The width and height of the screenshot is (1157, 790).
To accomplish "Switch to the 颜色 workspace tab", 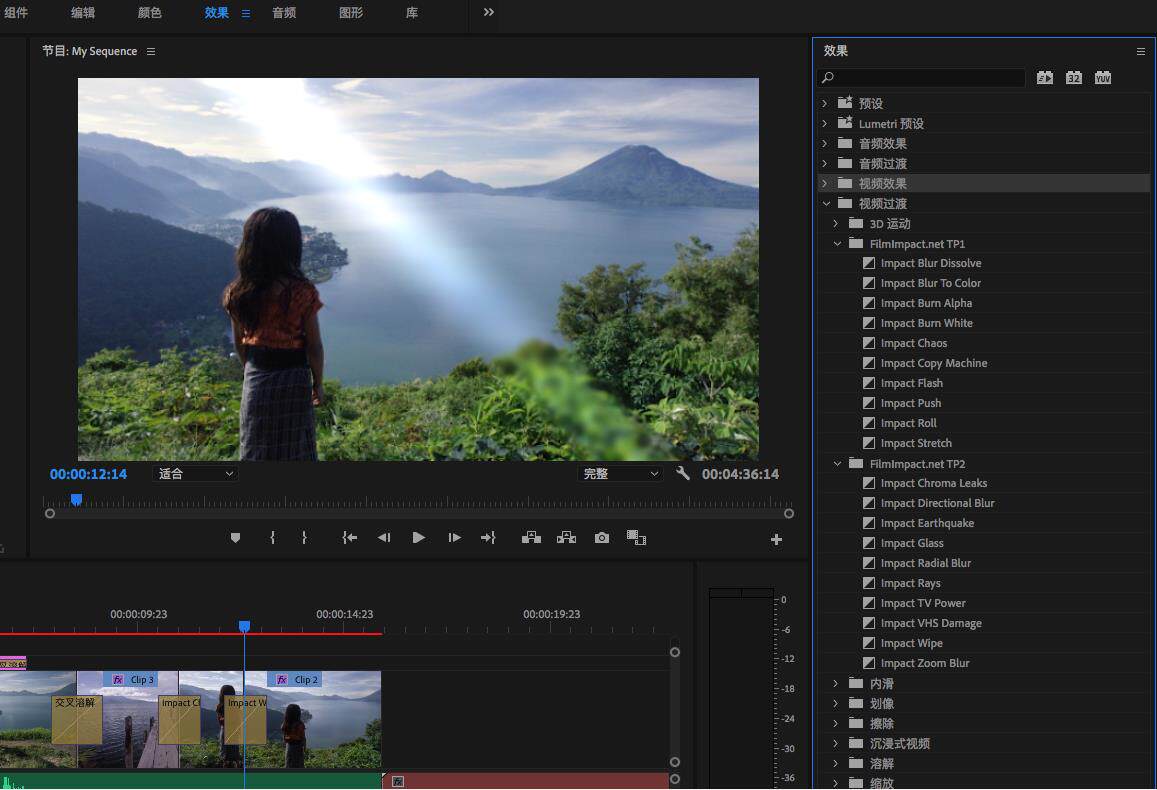I will click(x=149, y=13).
